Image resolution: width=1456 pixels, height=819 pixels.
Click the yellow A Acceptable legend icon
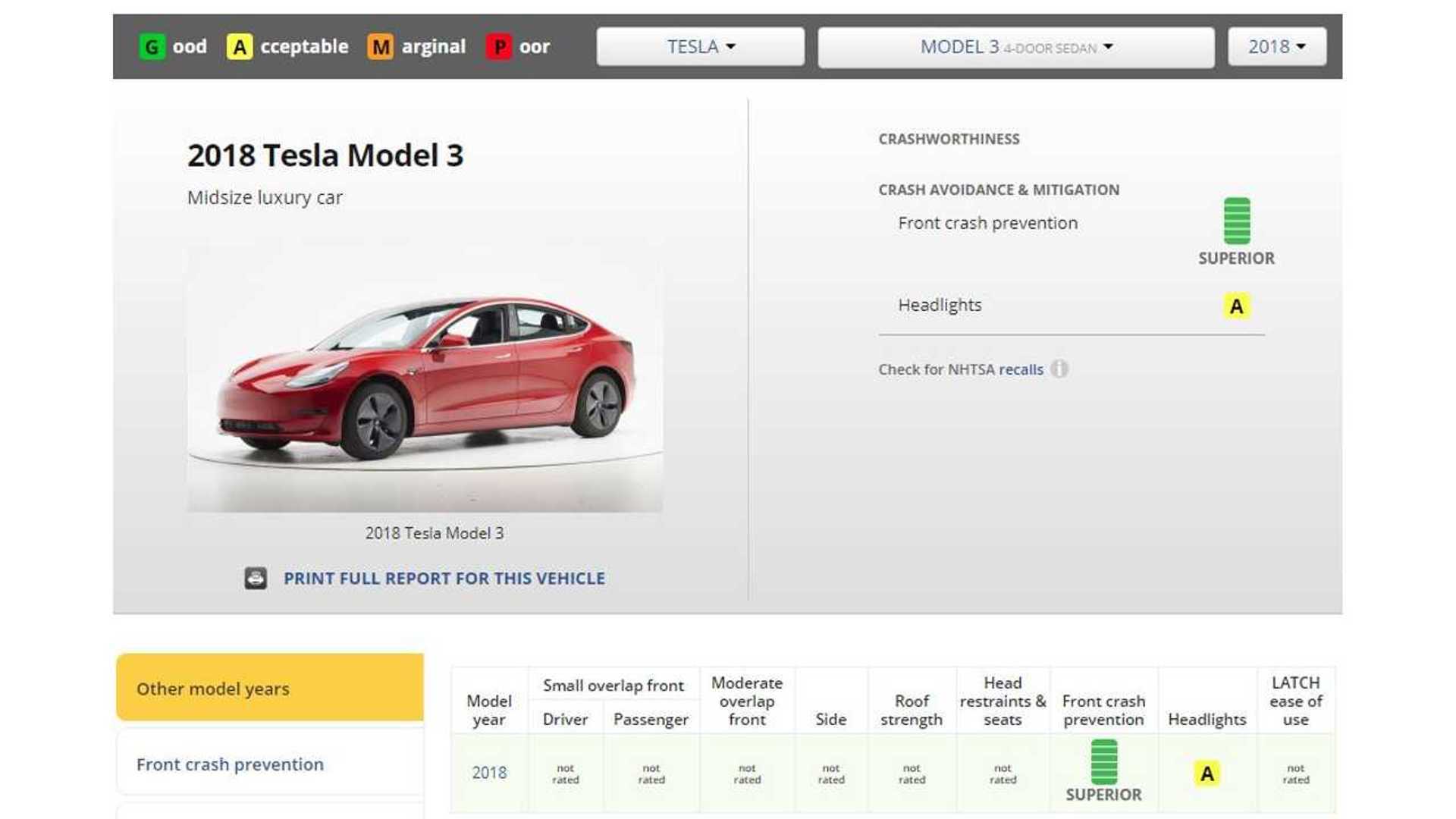[x=240, y=47]
